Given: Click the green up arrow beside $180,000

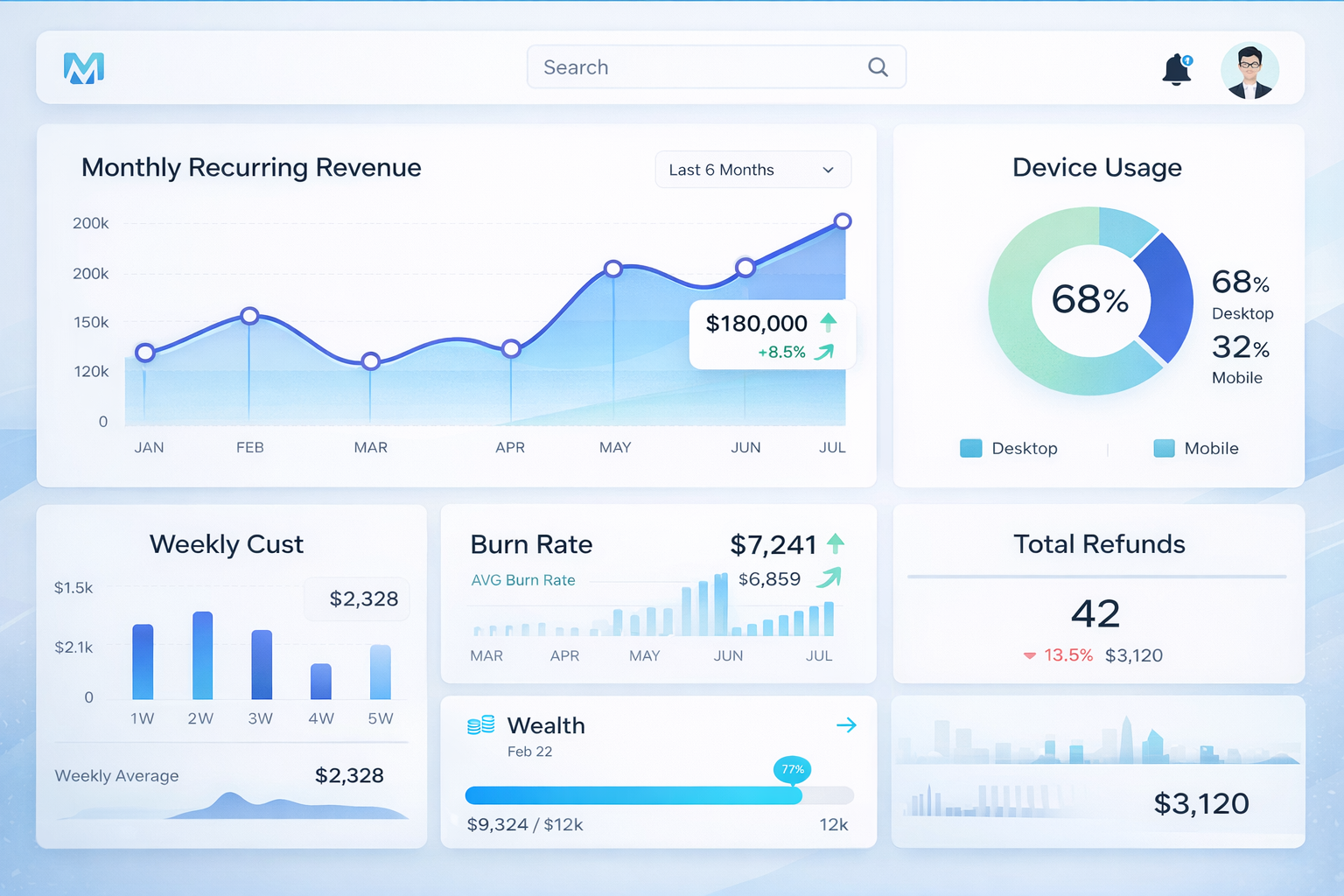Looking at the screenshot, I should tap(830, 323).
